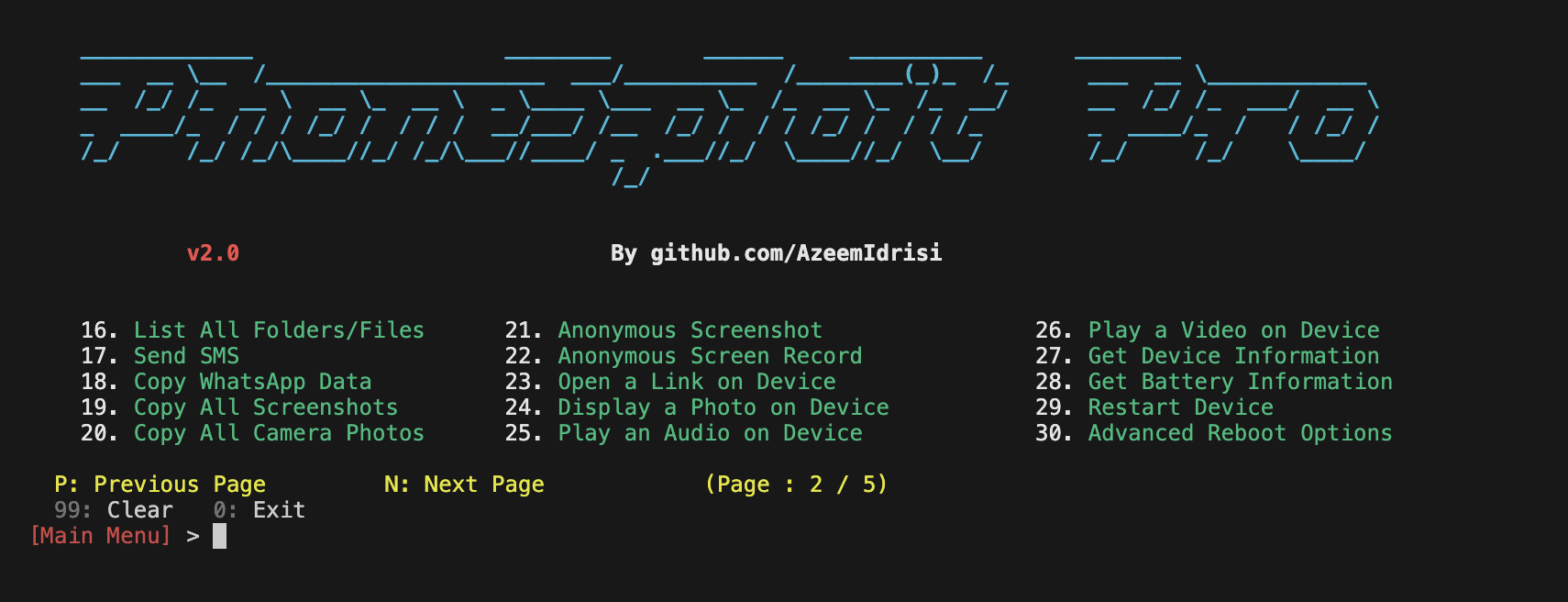Image resolution: width=1568 pixels, height=602 pixels.
Task: Select Anonymous Screenshot option 21
Action: pyautogui.click(x=664, y=330)
